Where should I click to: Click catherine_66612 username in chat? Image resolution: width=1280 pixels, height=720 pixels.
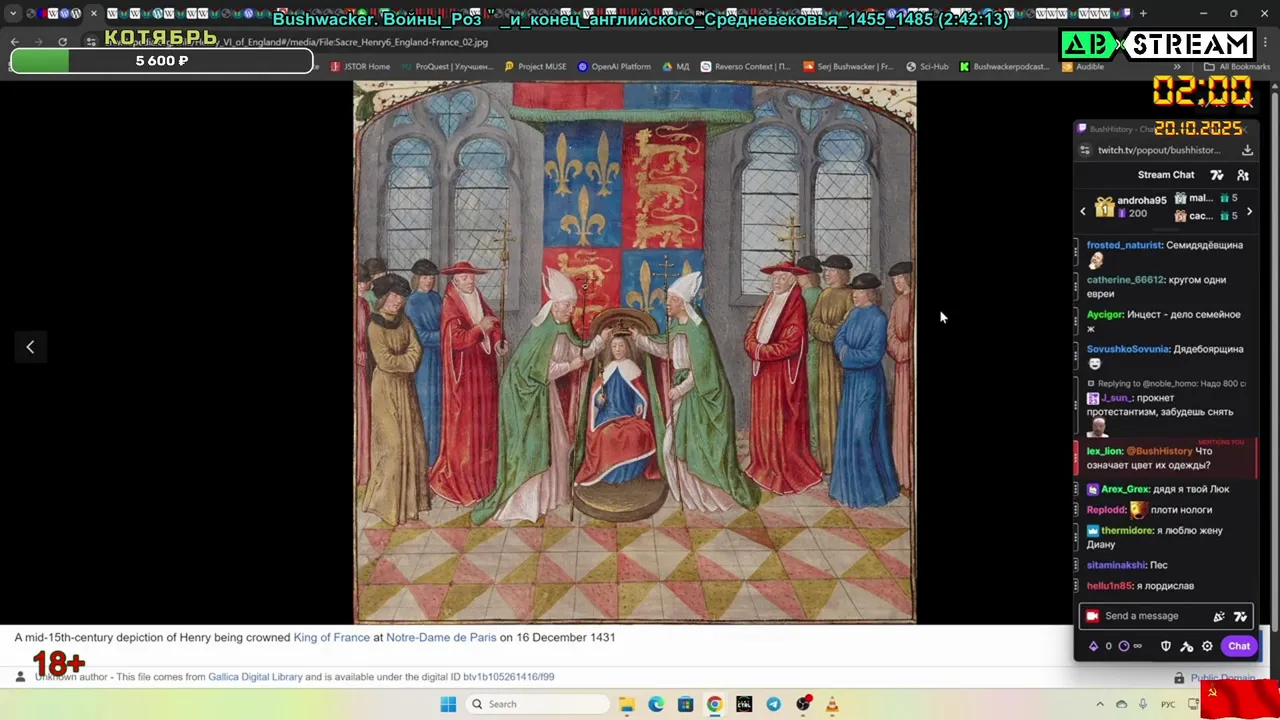(1125, 280)
